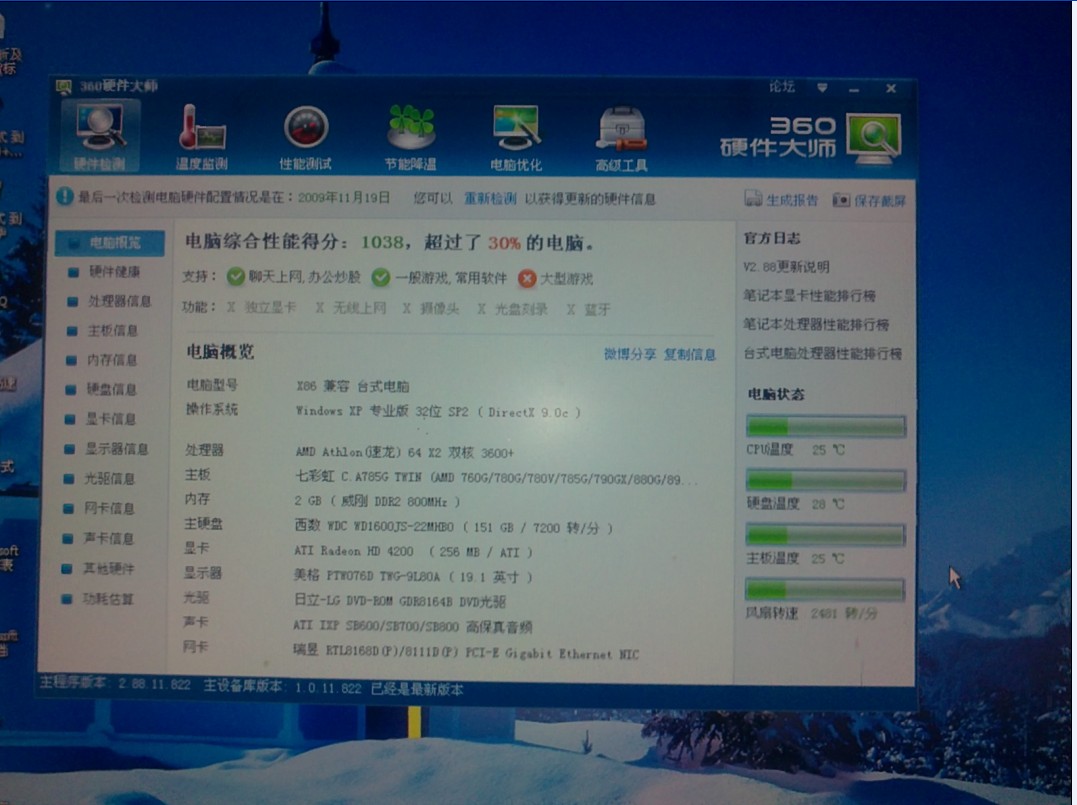Screen dimensions: 1077x805
Task: Open the 节能降温 energy saving tool
Action: pyautogui.click(x=411, y=137)
